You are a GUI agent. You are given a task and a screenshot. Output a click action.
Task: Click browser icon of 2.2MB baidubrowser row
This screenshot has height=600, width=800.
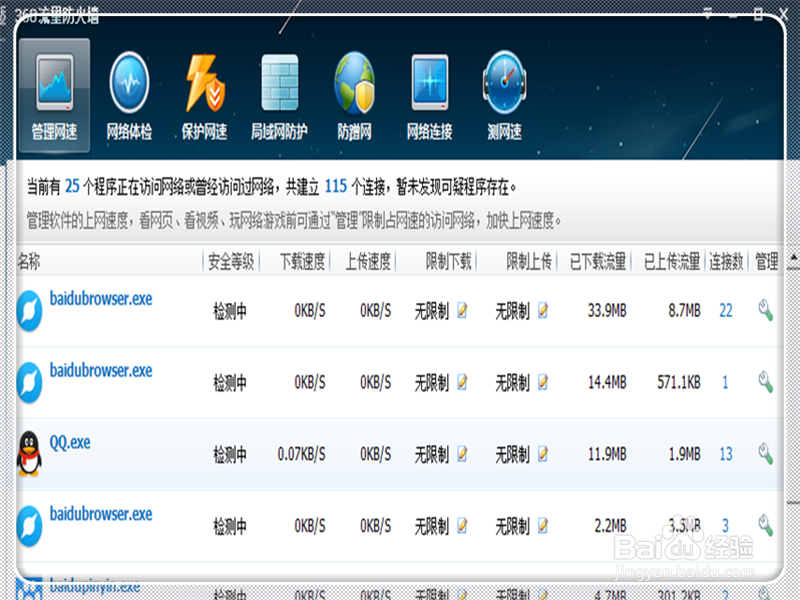tap(29, 526)
